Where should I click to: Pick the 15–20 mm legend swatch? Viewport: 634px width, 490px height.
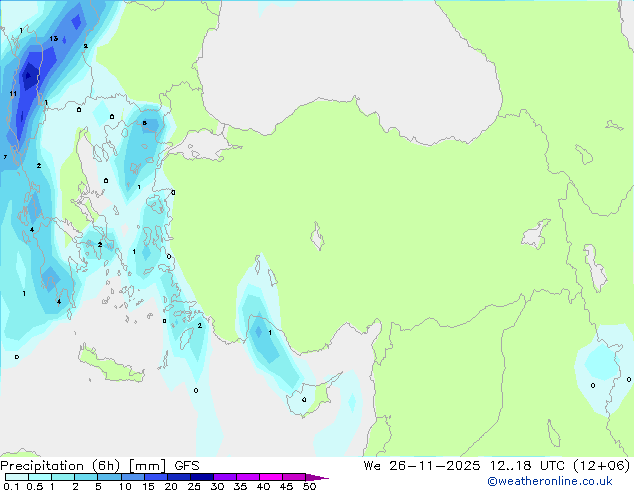click(156, 477)
